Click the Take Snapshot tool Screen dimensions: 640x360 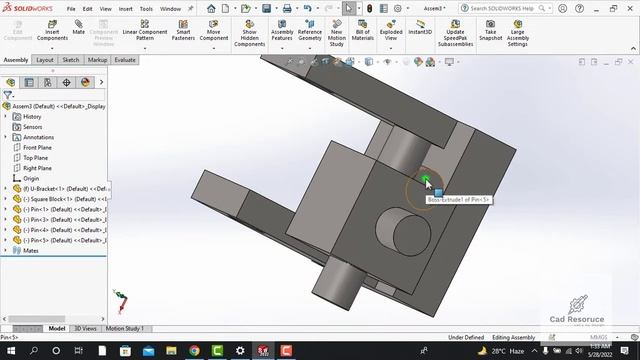tap(491, 30)
